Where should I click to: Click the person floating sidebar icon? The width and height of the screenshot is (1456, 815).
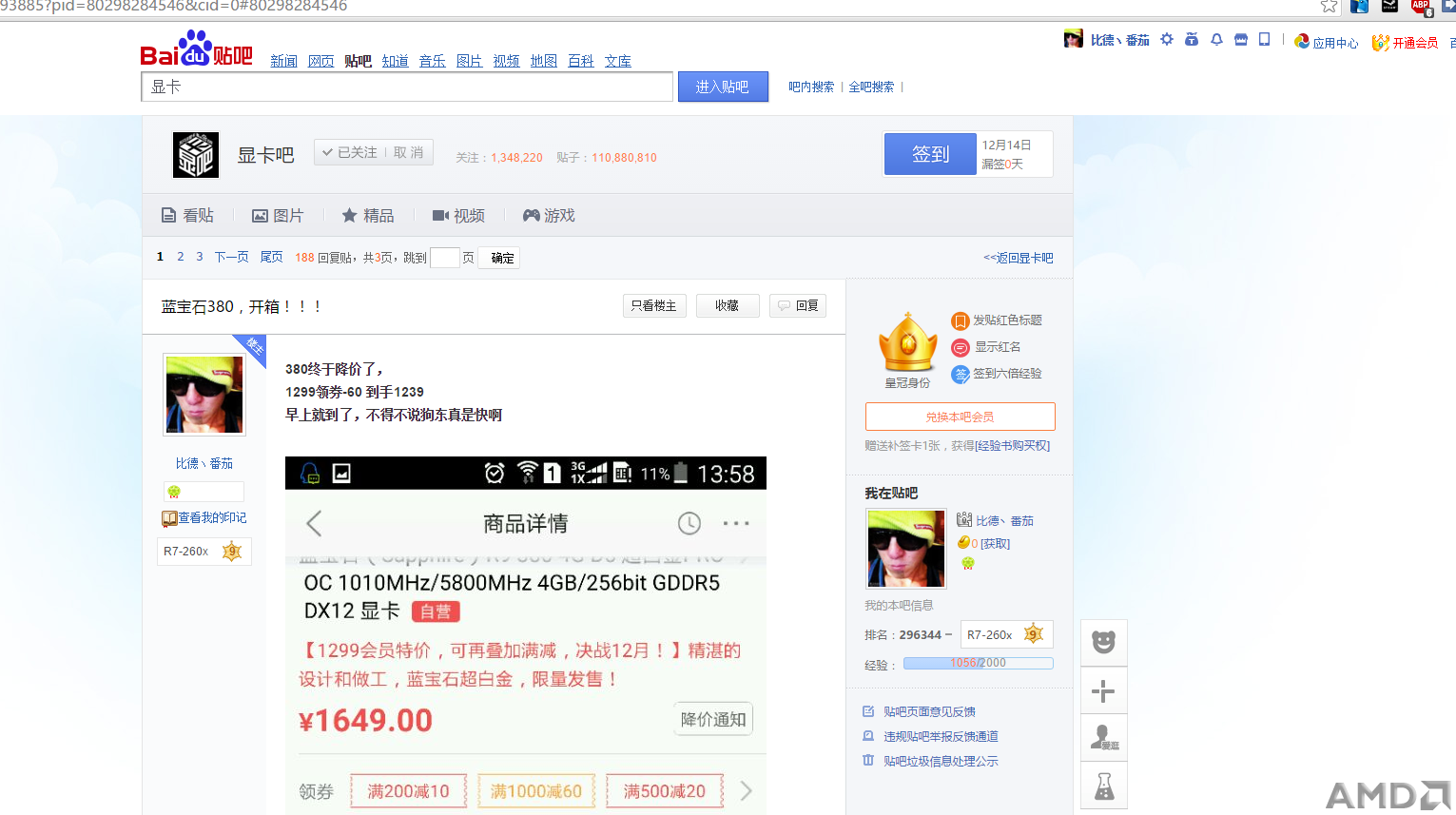(1103, 738)
